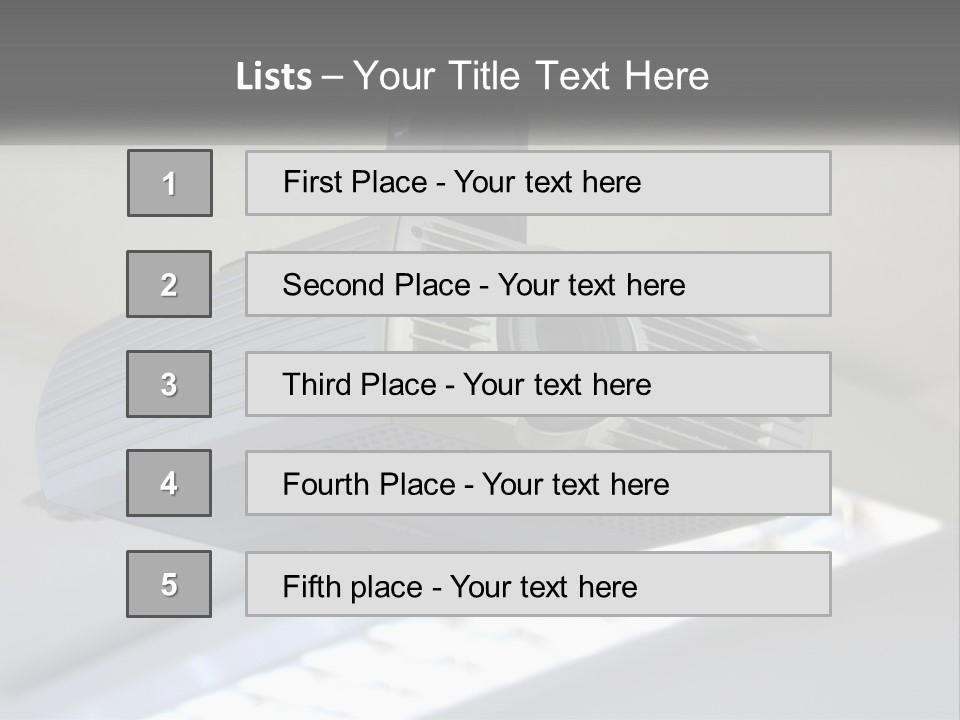Click the words Third Place
This screenshot has height=720, width=960.
click(x=359, y=384)
